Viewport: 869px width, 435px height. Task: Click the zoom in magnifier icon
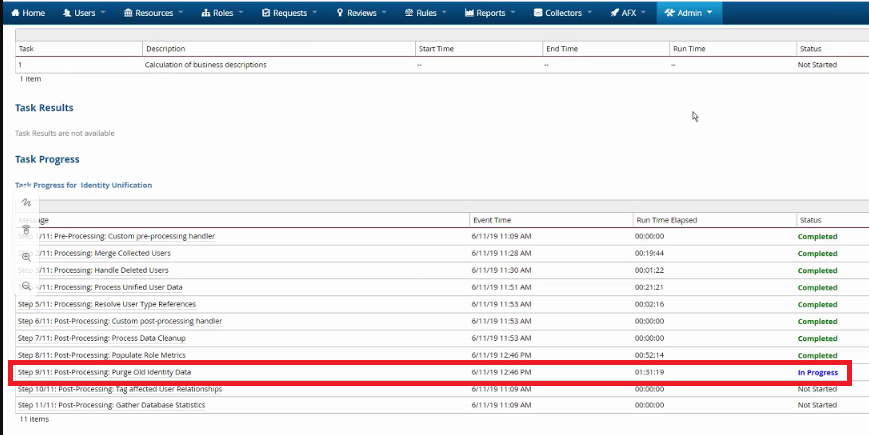26,257
